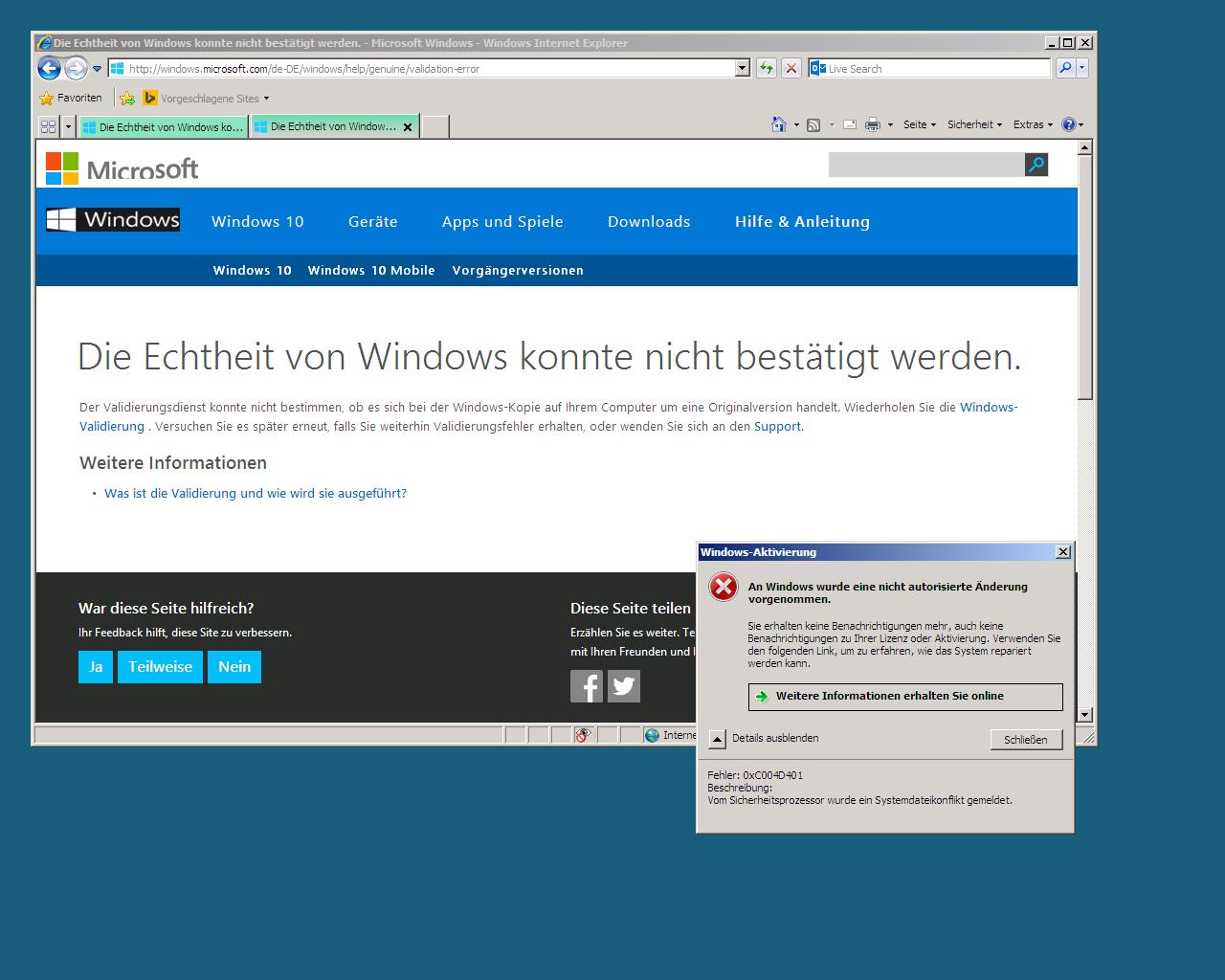The height and width of the screenshot is (980, 1225).
Task: Expand the address bar history dropdown
Action: pyautogui.click(x=742, y=68)
